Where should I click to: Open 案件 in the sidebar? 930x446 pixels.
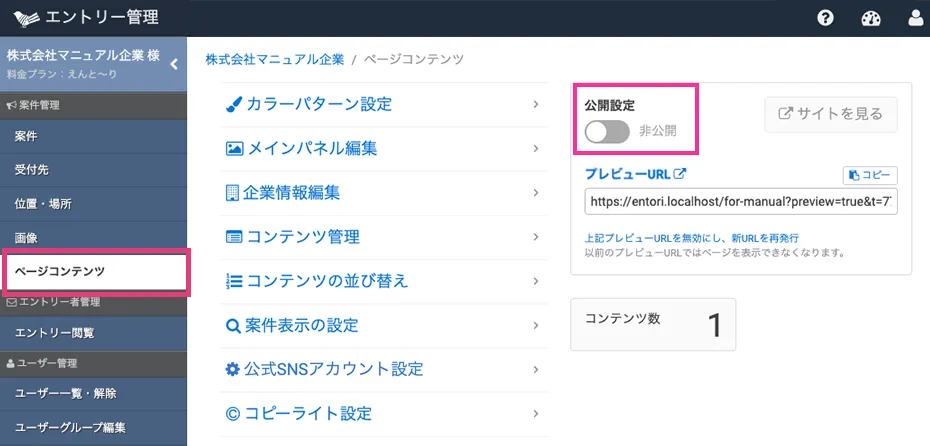[93, 136]
